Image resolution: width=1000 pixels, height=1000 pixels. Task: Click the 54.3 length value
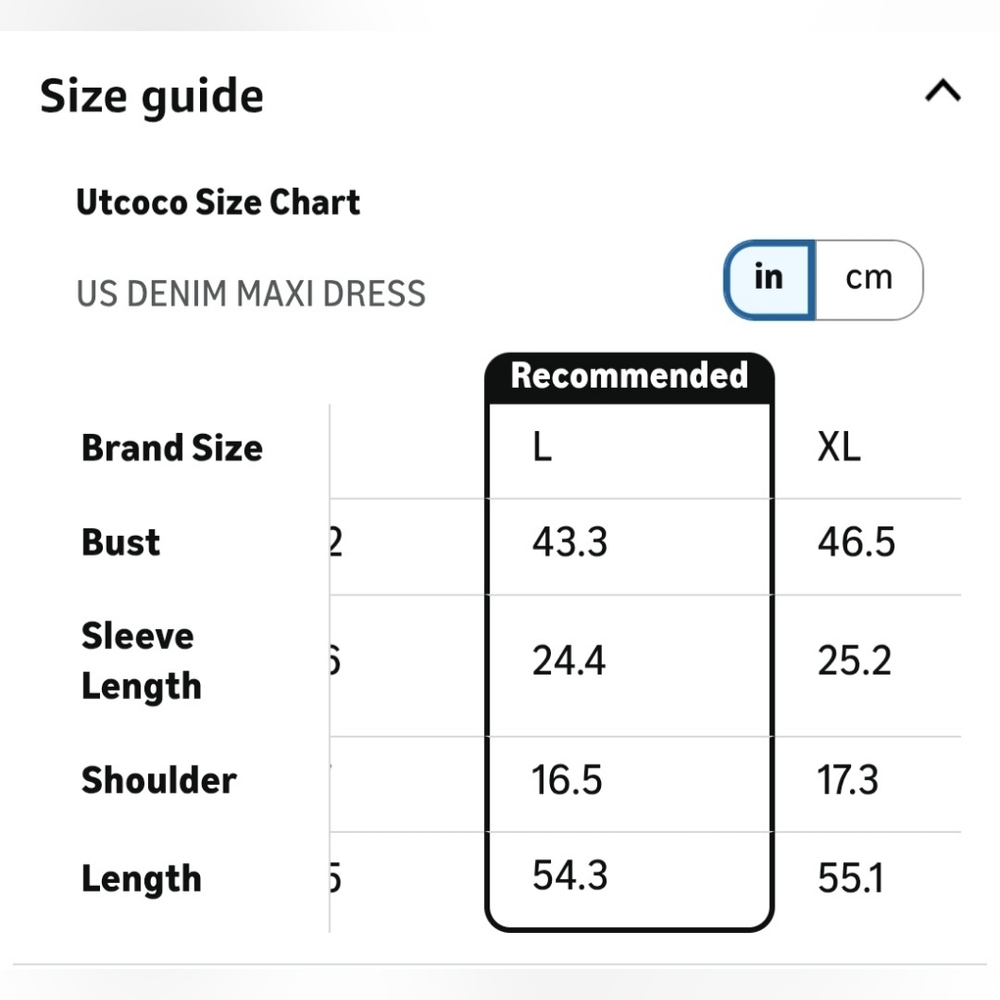(570, 875)
